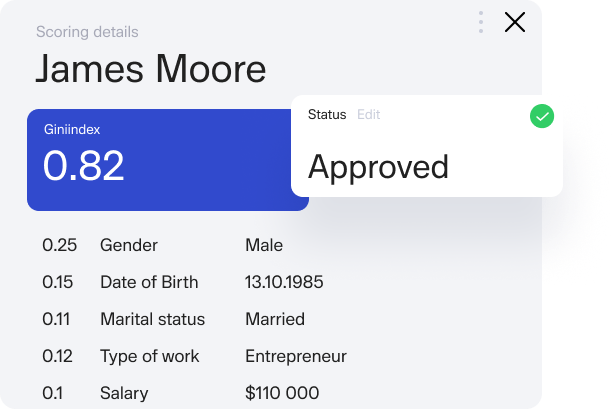Click the green approved checkmark icon
The height and width of the screenshot is (420, 613).
coord(541,116)
